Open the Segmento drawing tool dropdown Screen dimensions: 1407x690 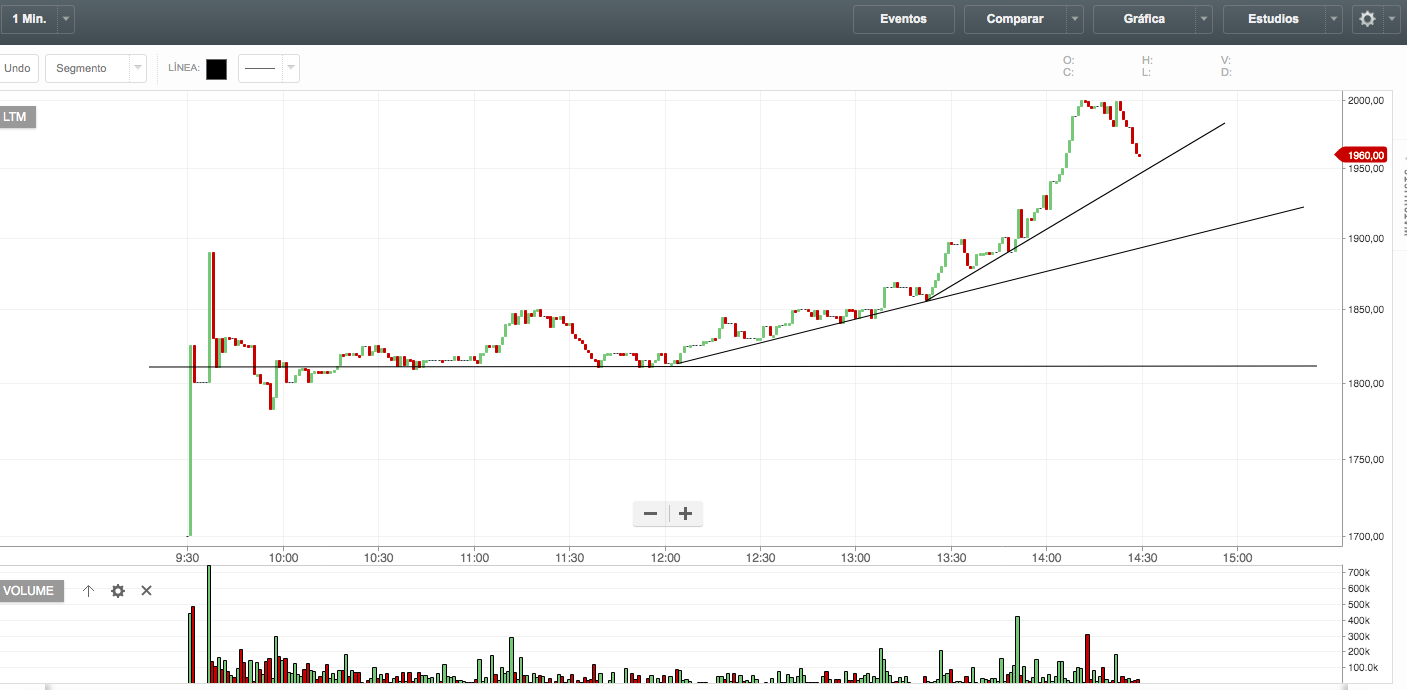(x=137, y=68)
